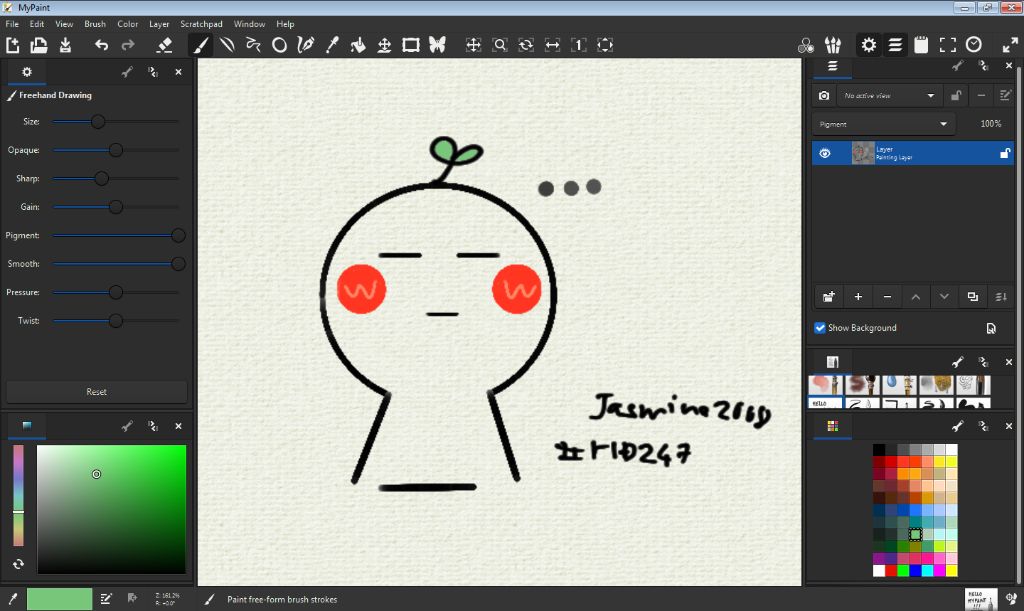Image resolution: width=1024 pixels, height=611 pixels.
Task: Adjust the Opaque slider handle
Action: 116,150
